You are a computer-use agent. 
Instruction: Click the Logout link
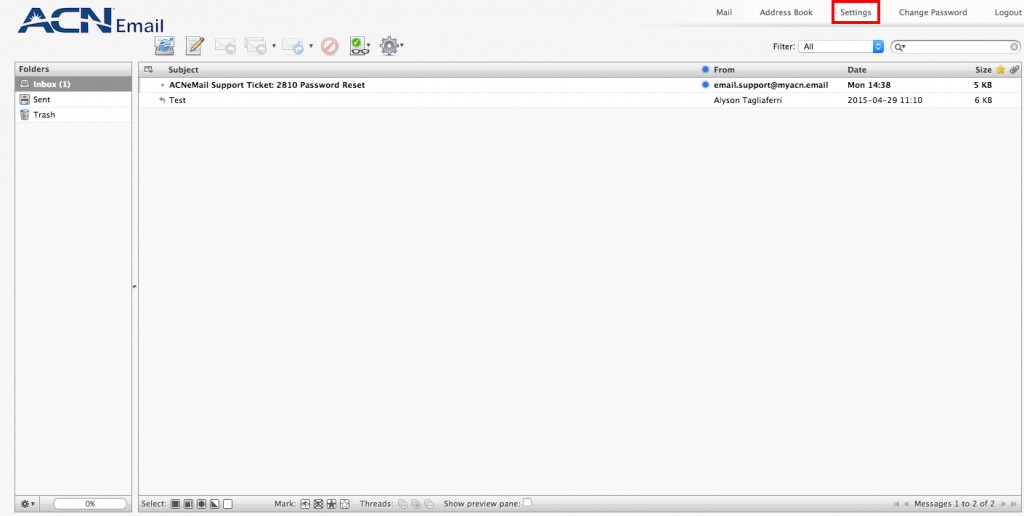pyautogui.click(x=1007, y=13)
